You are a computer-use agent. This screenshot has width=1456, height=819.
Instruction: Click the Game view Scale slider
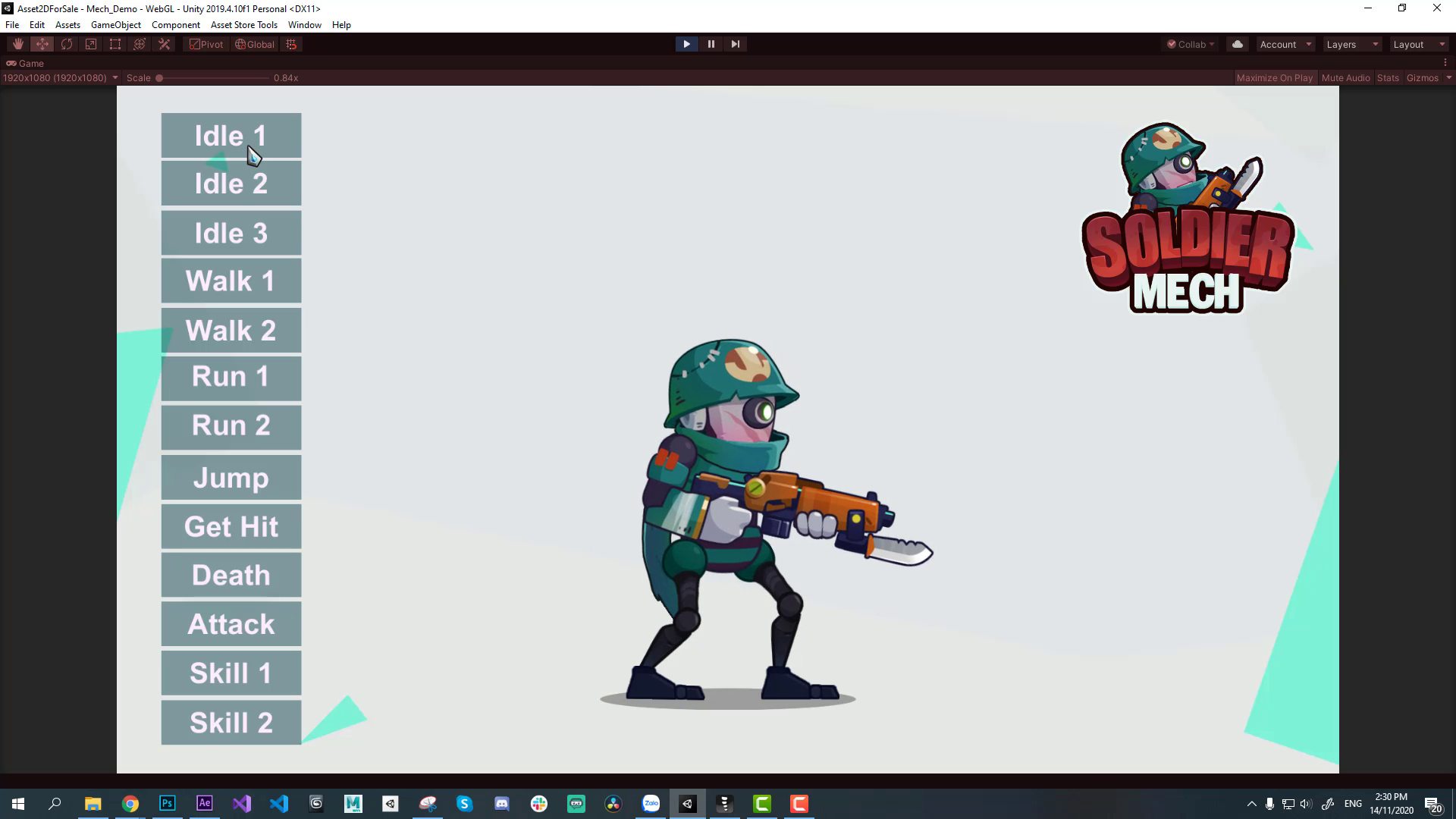point(214,77)
